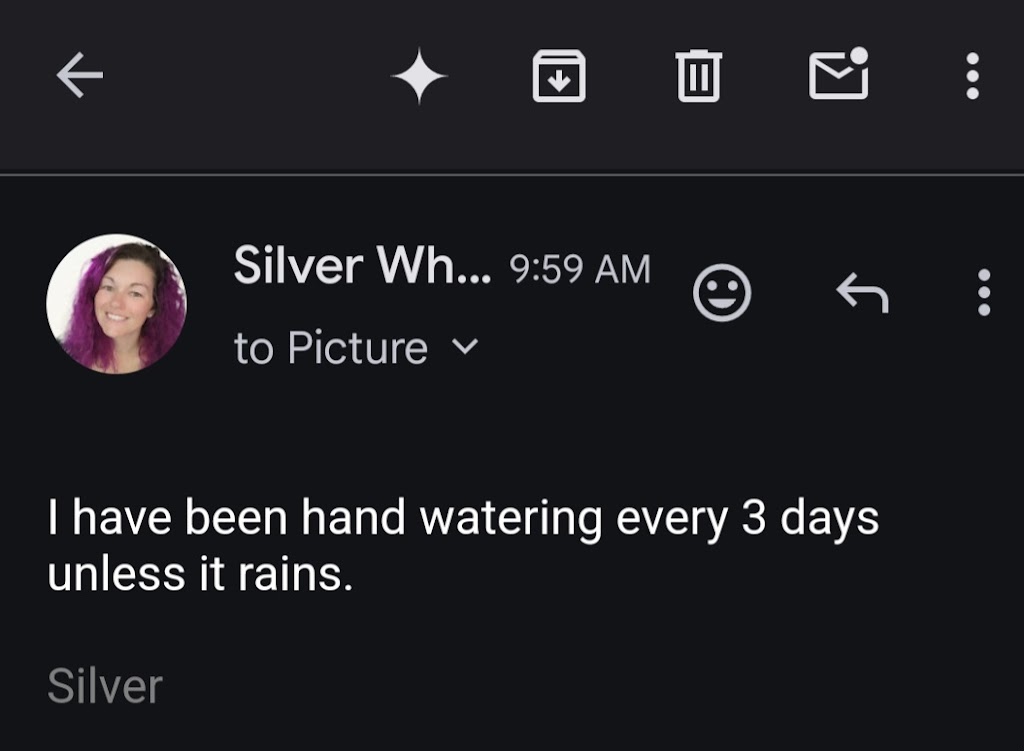Tap the sender name "Silver Wh..."

[x=362, y=266]
